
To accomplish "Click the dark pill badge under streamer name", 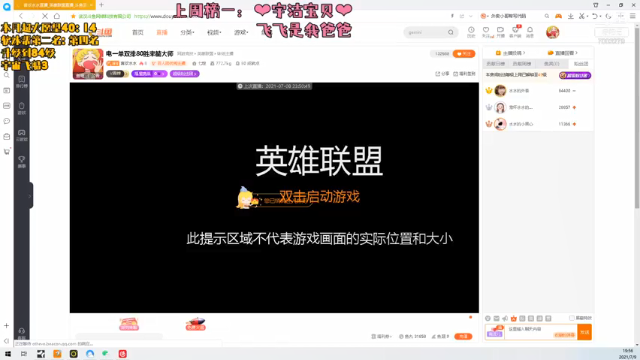I will [117, 74].
